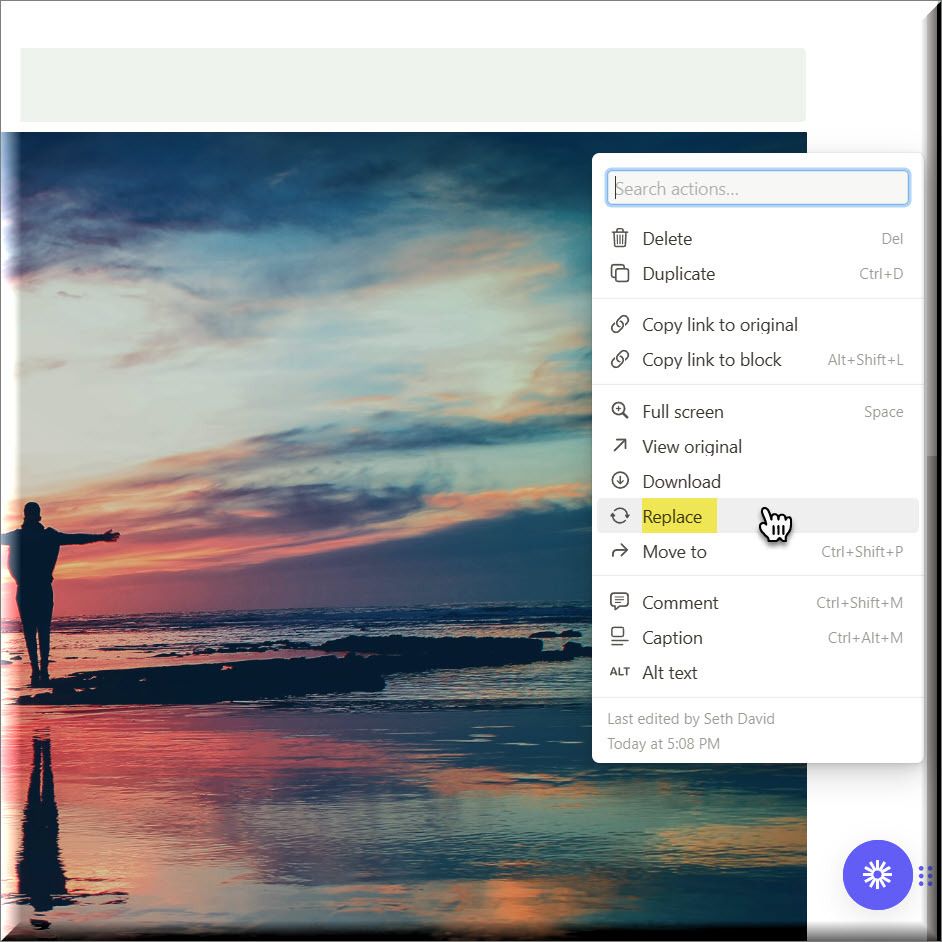Click the Del shortcut label
This screenshot has width=942, height=942.
(892, 239)
